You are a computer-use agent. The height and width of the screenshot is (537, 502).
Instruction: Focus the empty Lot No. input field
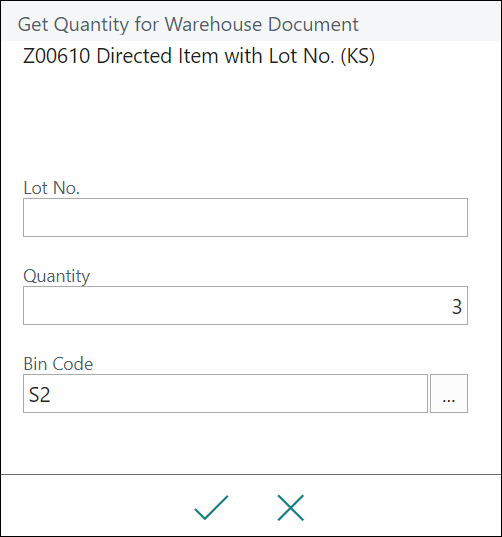pos(245,217)
